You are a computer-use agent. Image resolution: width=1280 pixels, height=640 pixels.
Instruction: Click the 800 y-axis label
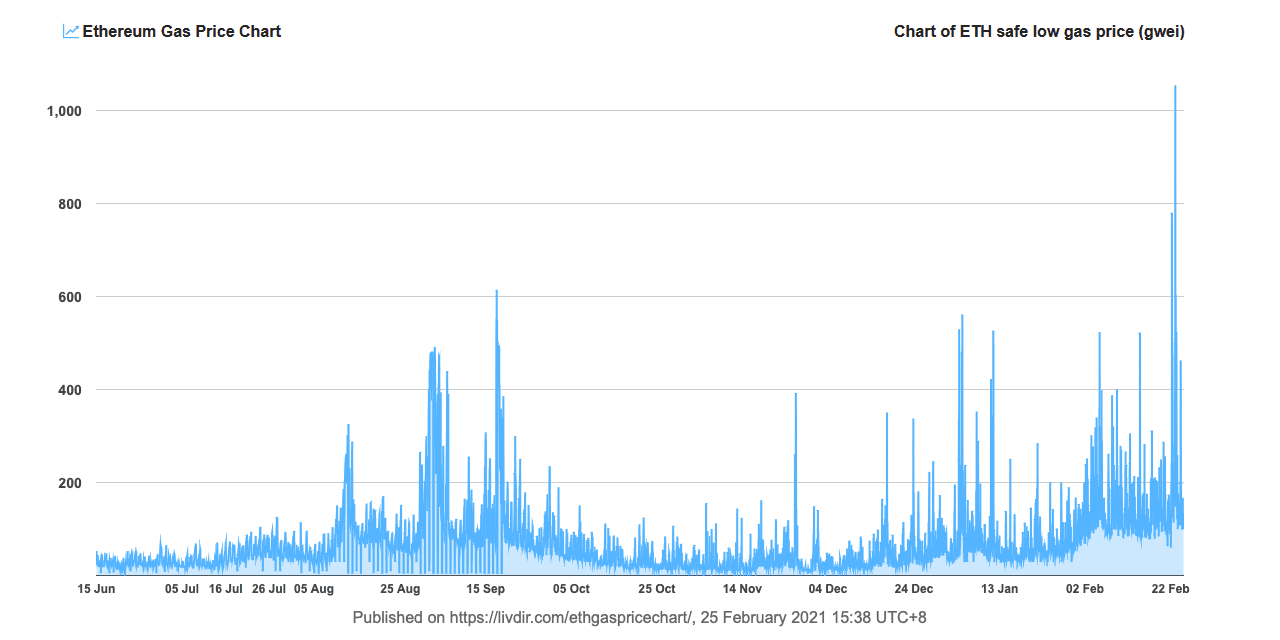click(x=68, y=204)
